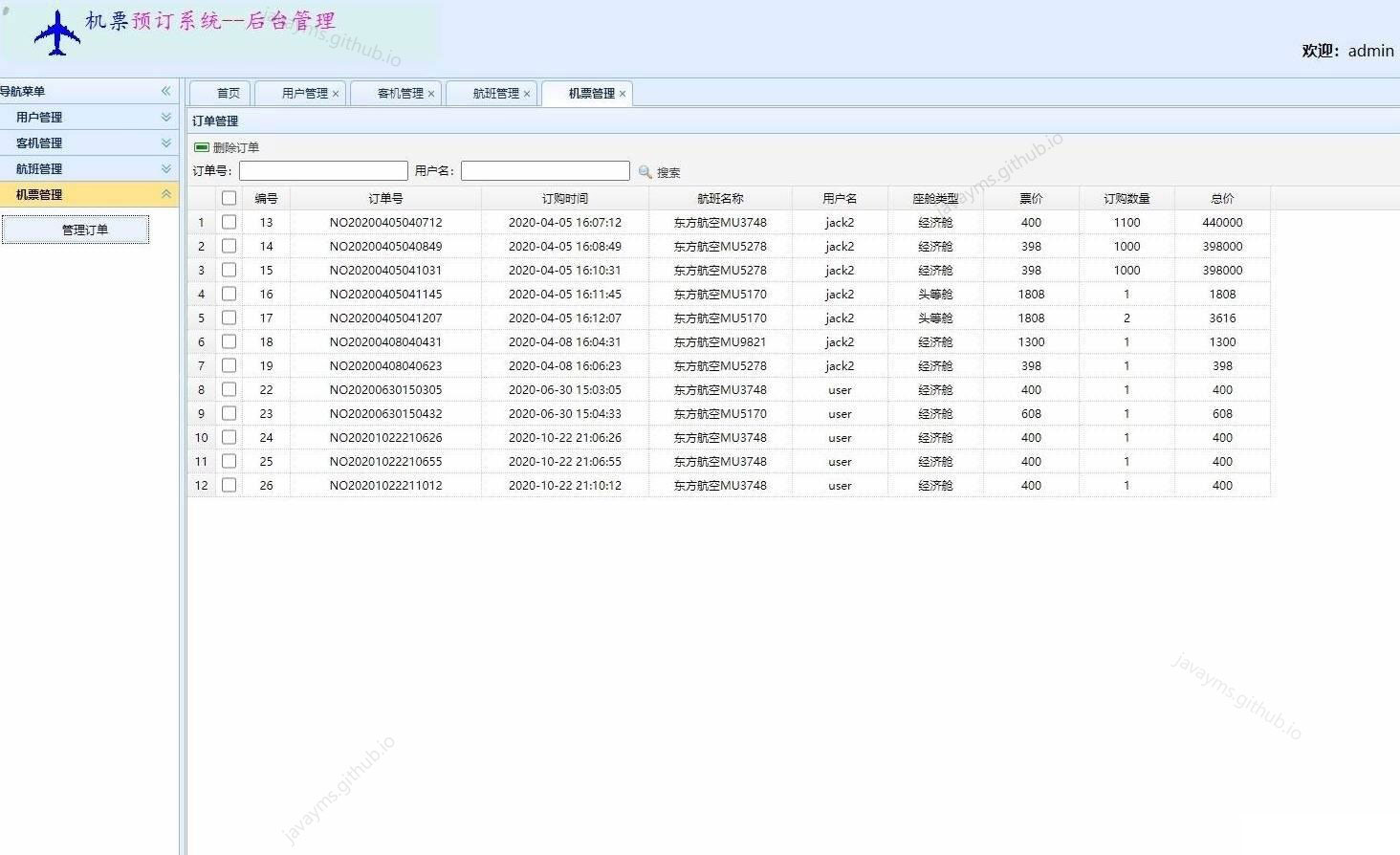
Task: Click timestamp 2020-06-30 15:04:33
Action: pyautogui.click(x=565, y=414)
